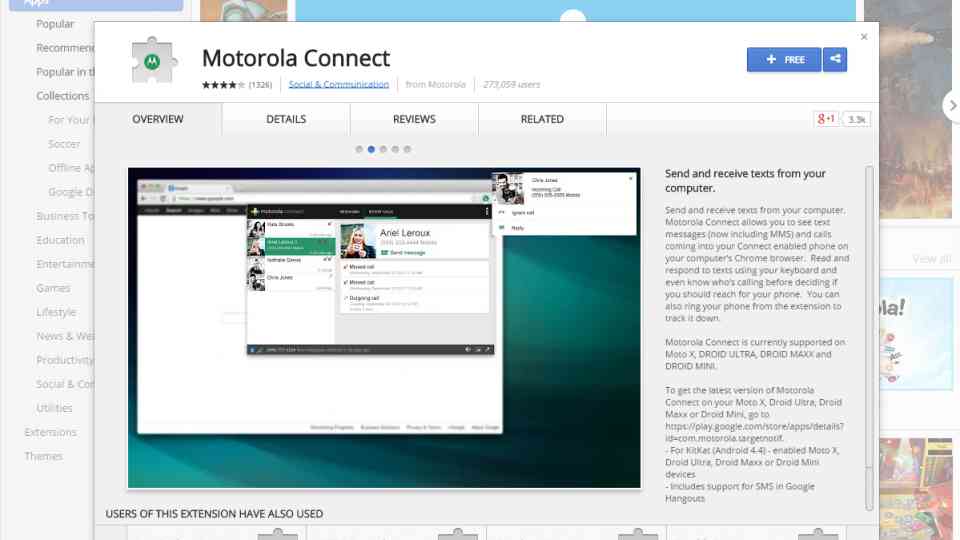The width and height of the screenshot is (960, 540).
Task: Close the extension details dialog
Action: pos(864,37)
